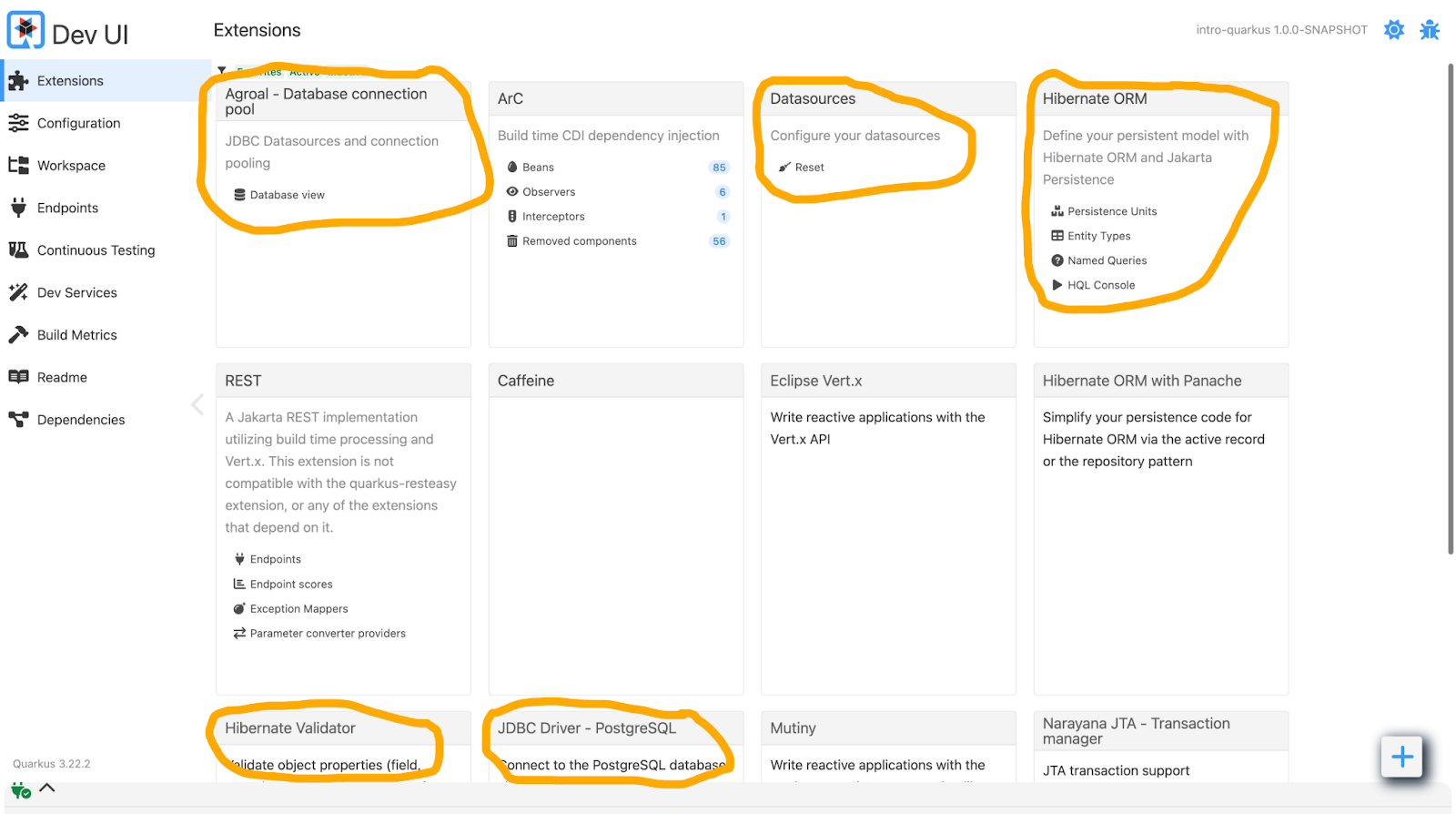Image resolution: width=1456 pixels, height=814 pixels.
Task: Open the Readme menu item
Action: 106,377
